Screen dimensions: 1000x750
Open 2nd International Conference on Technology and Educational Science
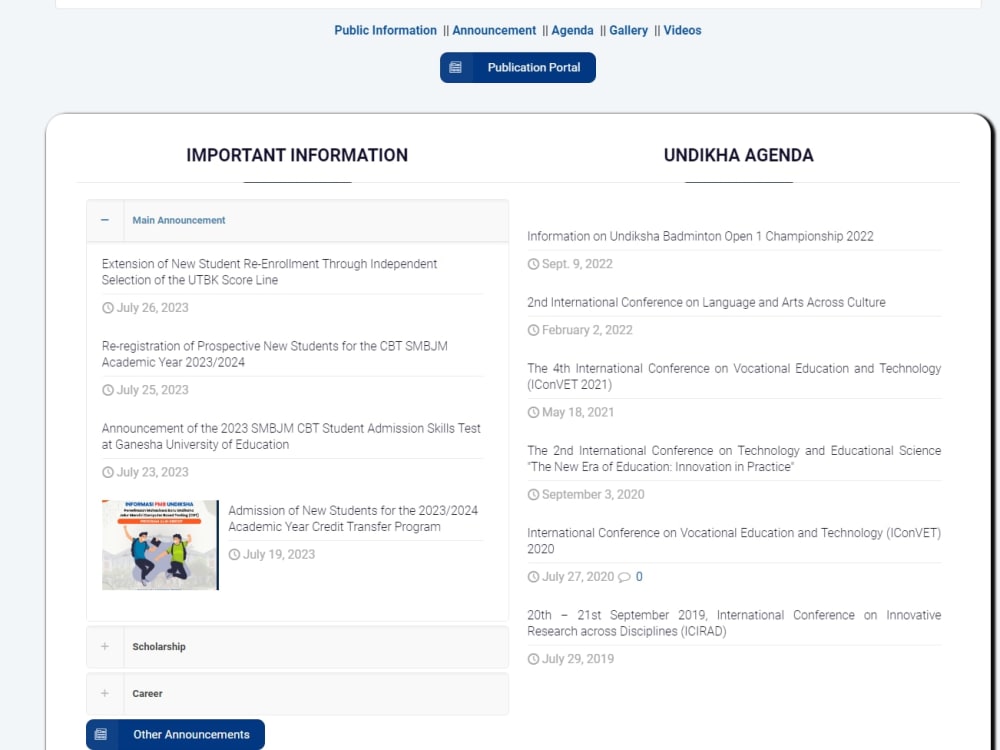734,459
